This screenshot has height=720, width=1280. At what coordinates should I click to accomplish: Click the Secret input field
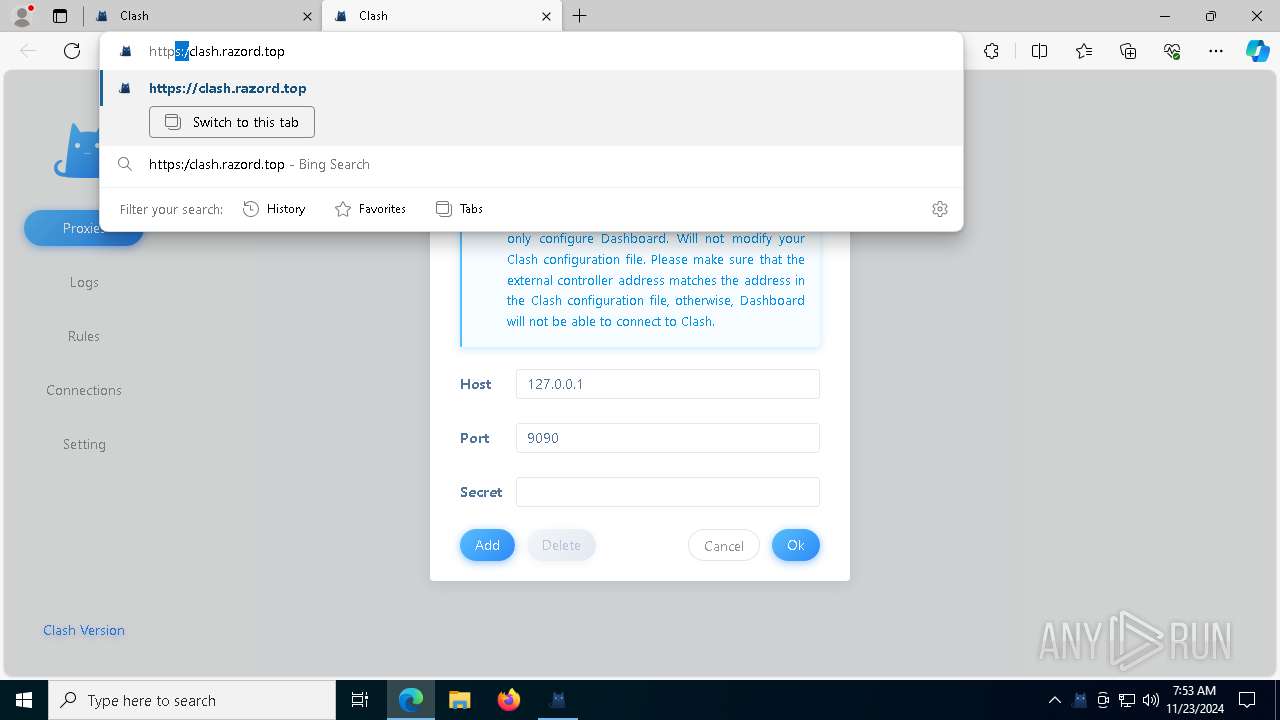tap(668, 492)
